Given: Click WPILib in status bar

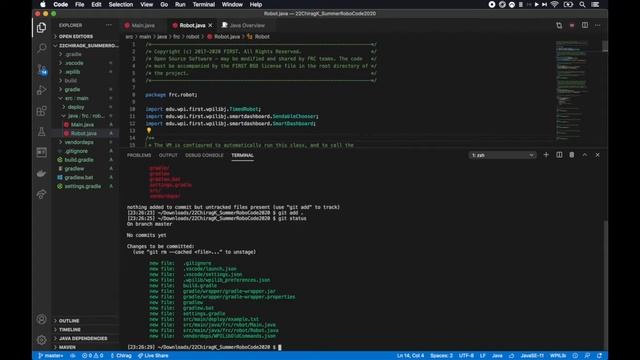Looking at the screenshot, I should 558,356.
